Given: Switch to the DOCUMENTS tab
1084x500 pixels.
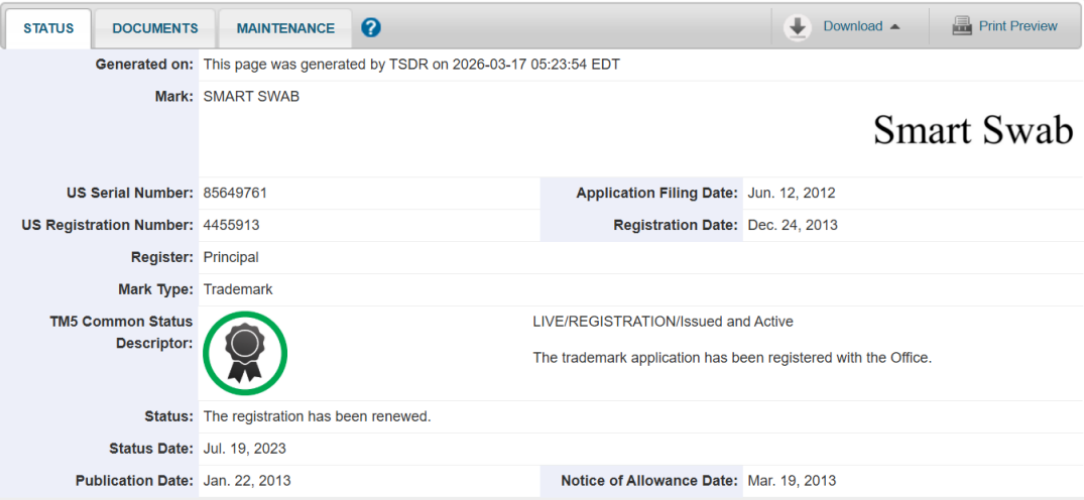Looking at the screenshot, I should click(155, 28).
